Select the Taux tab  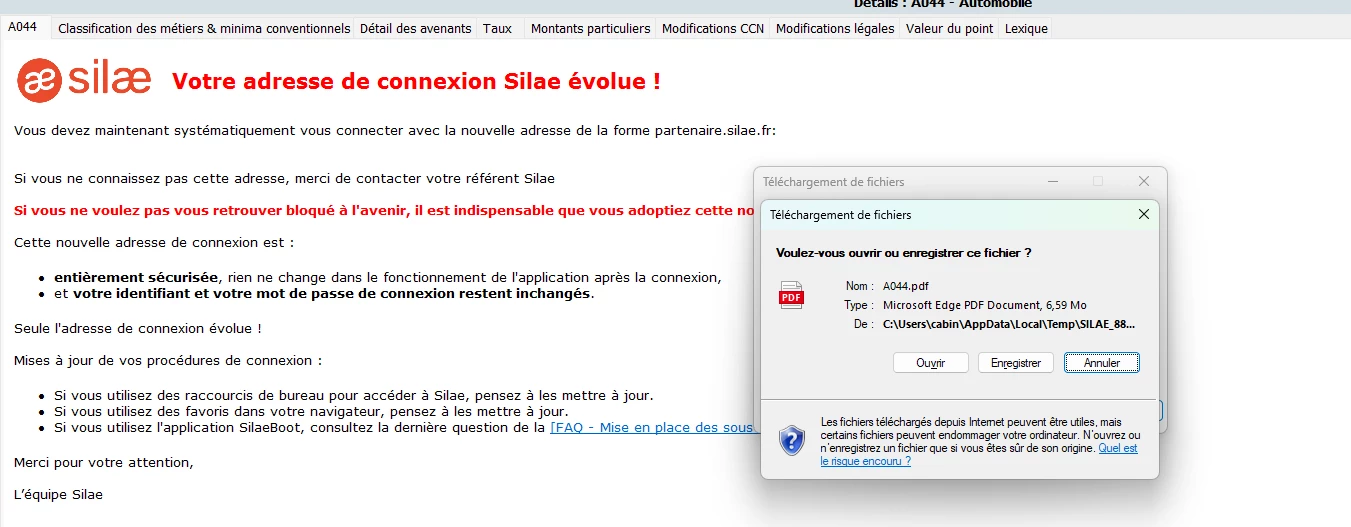click(x=497, y=29)
